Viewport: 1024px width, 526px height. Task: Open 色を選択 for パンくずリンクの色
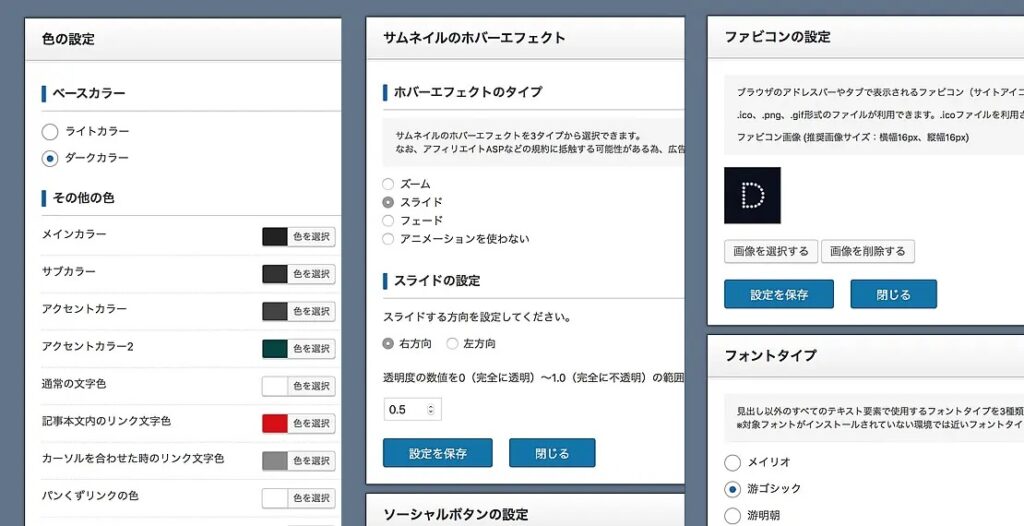pos(312,498)
